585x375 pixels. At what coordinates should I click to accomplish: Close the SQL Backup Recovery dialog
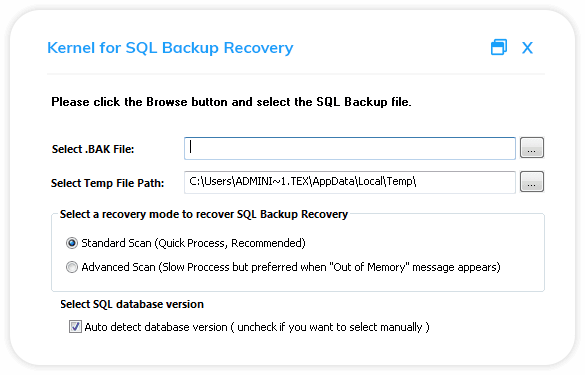pos(527,48)
